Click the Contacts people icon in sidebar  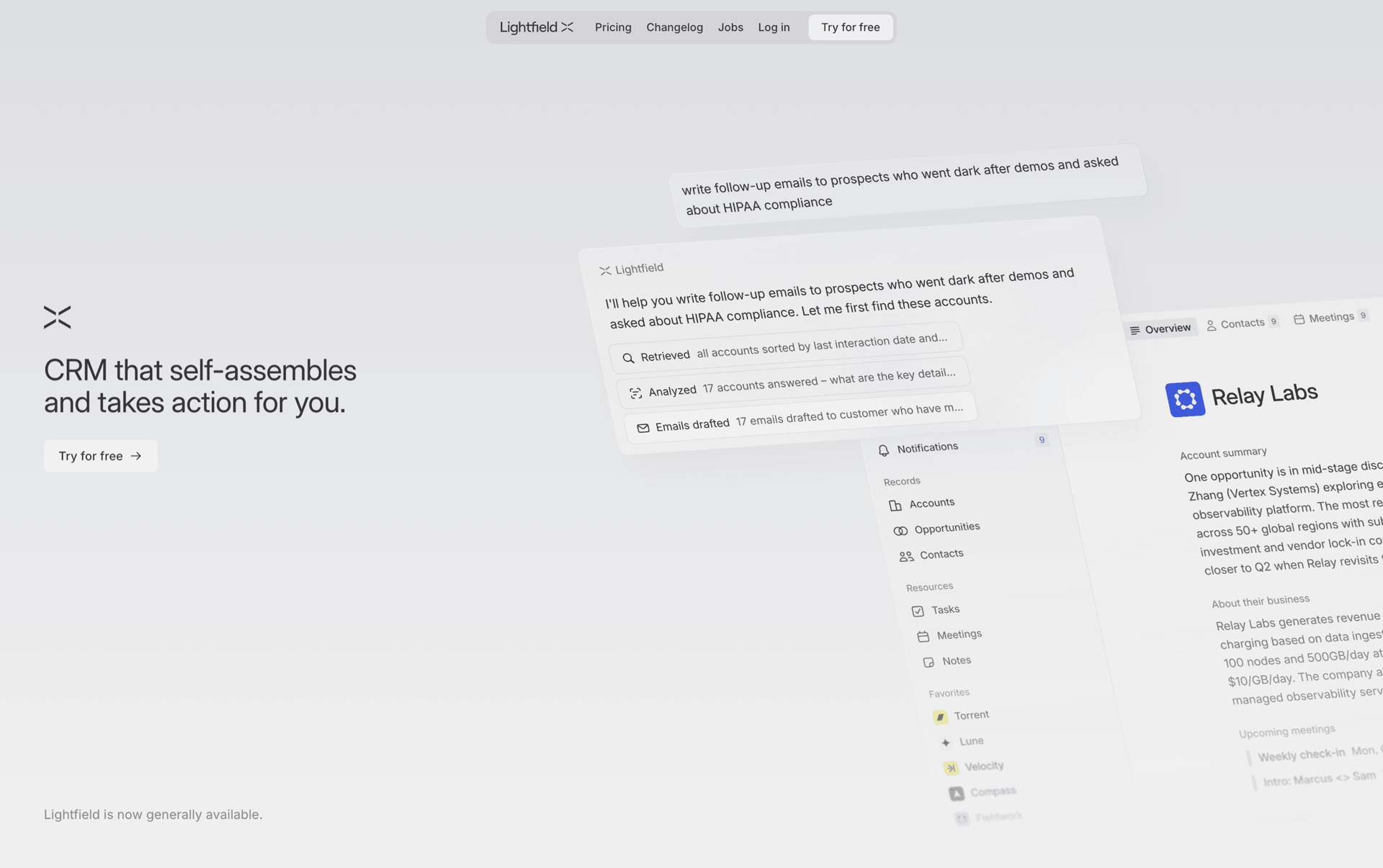(x=906, y=557)
